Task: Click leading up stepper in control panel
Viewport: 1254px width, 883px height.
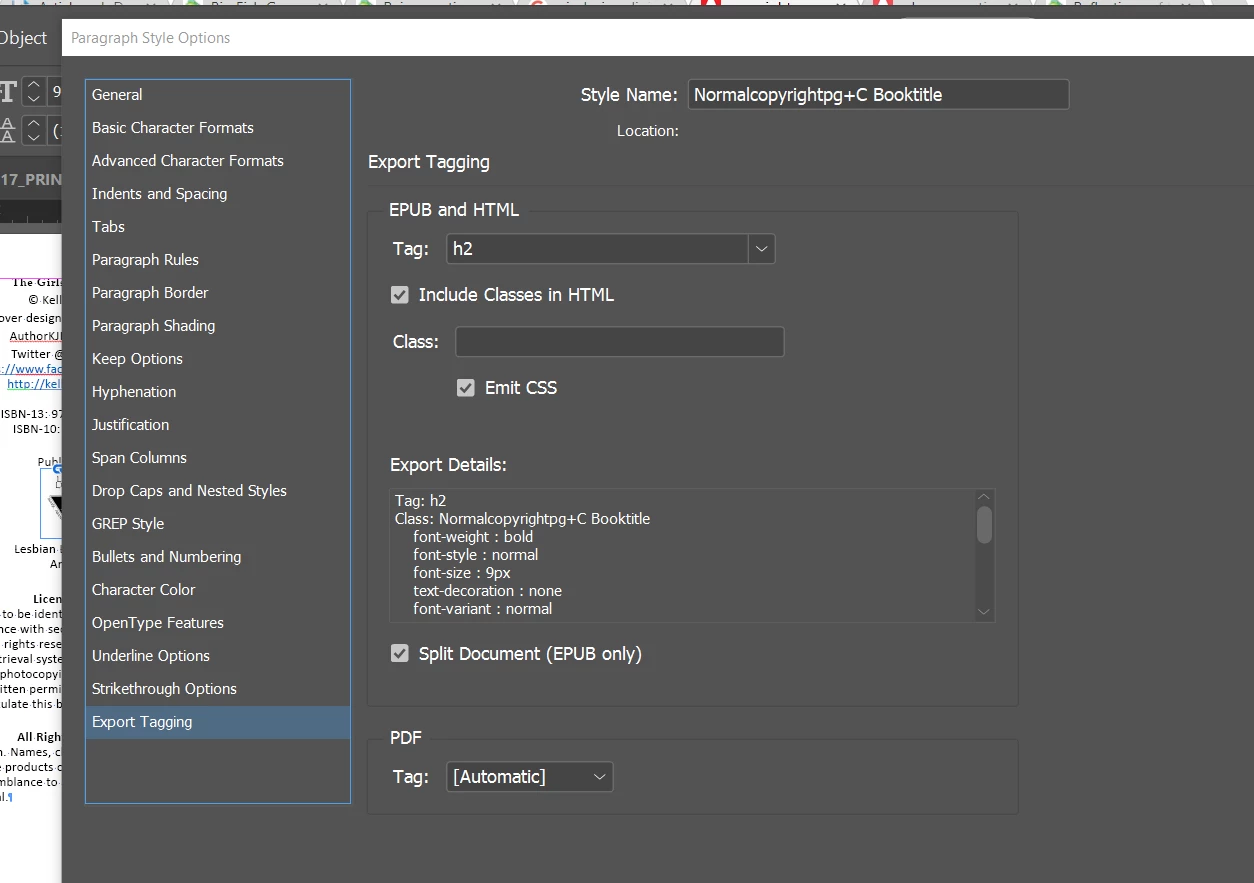Action: point(33,124)
